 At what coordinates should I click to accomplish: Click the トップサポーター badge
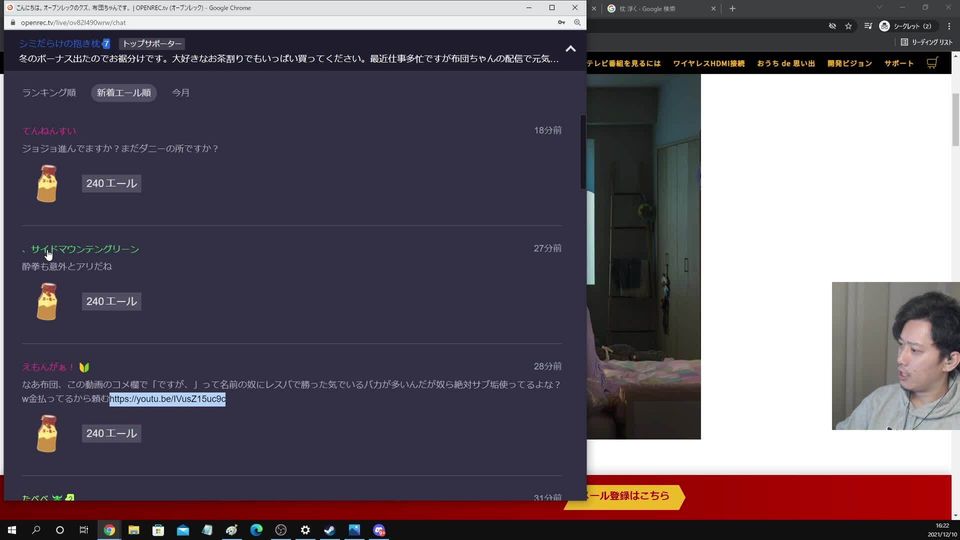(152, 43)
